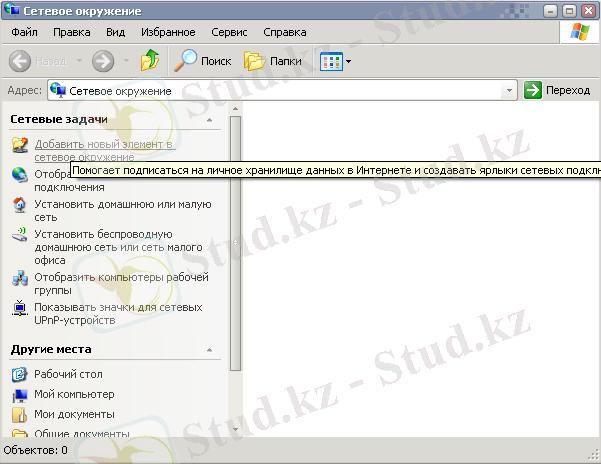Click the Up folder toolbar icon
This screenshot has width=601, height=464.
pyautogui.click(x=150, y=61)
